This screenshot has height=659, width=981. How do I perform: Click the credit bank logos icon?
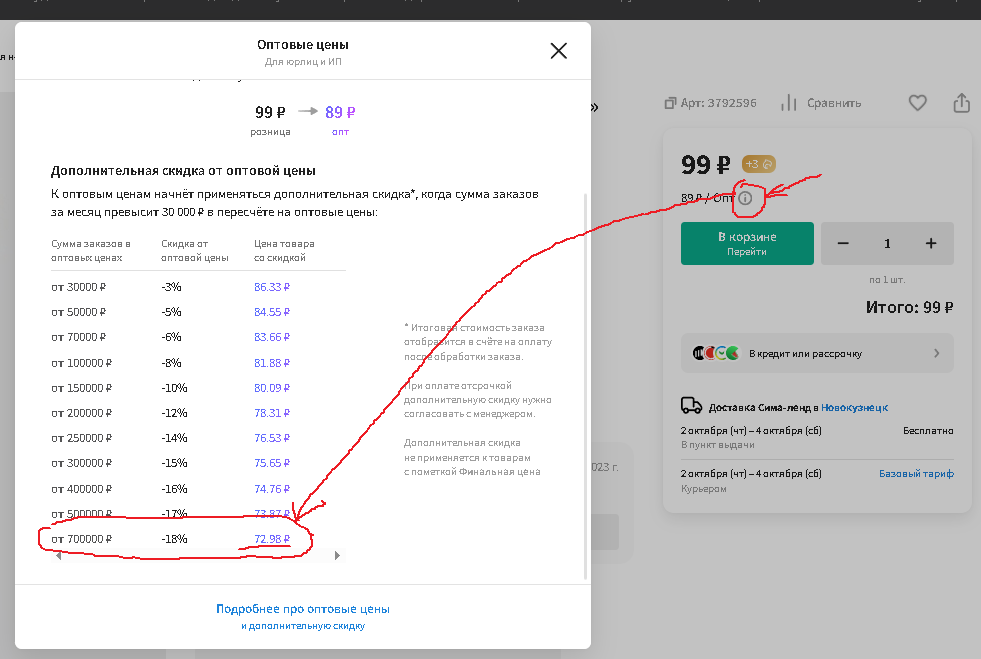[x=716, y=353]
